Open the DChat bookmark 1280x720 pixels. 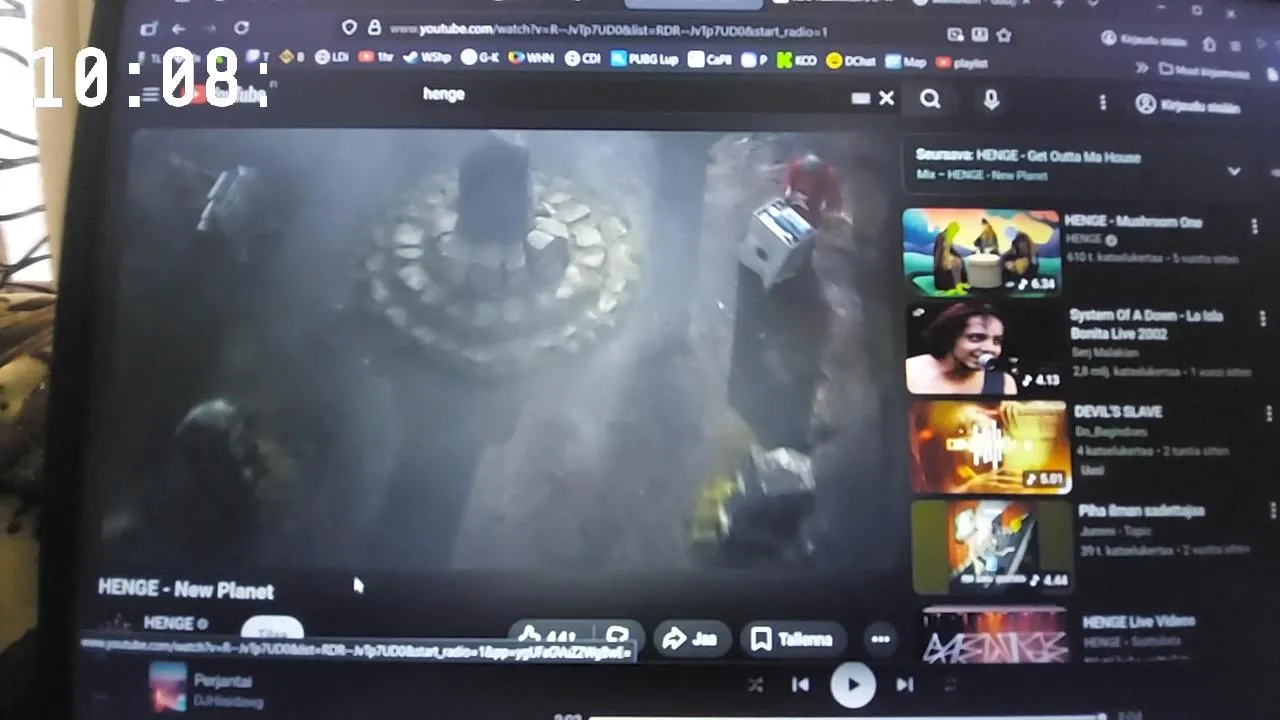pos(851,61)
